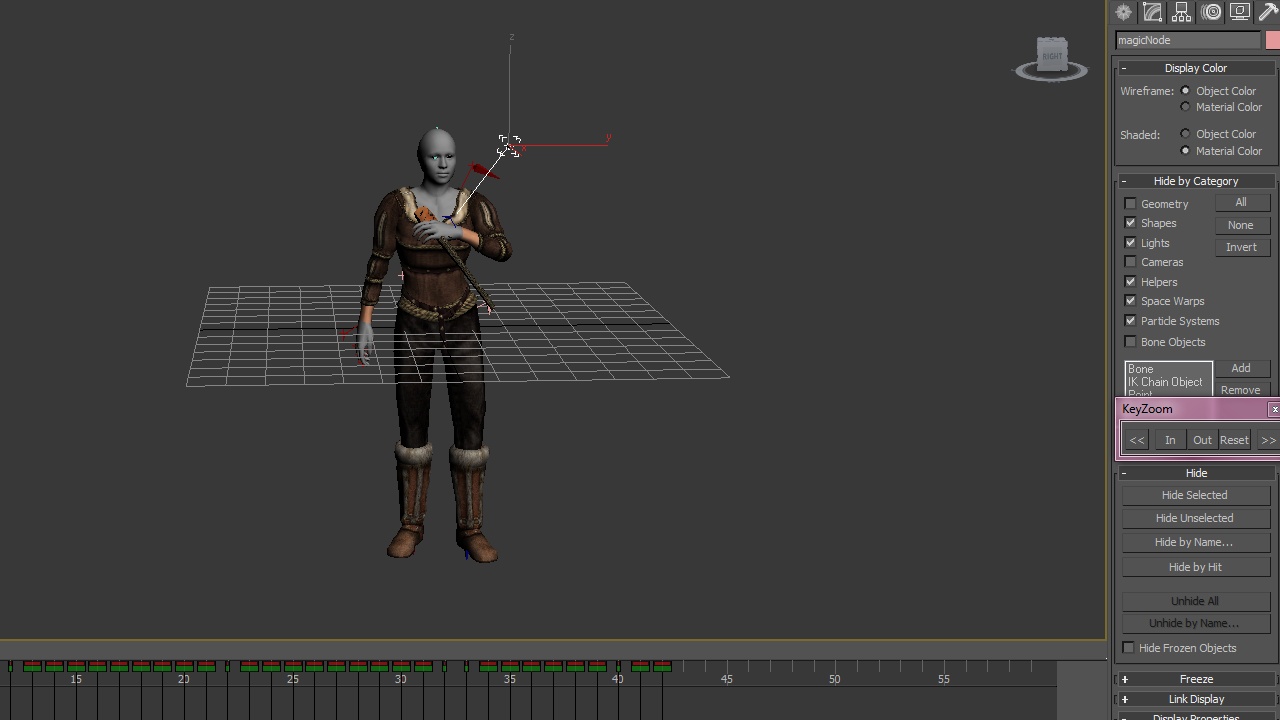This screenshot has width=1280, height=720.
Task: Expand the Link Display rollout
Action: tap(1196, 699)
